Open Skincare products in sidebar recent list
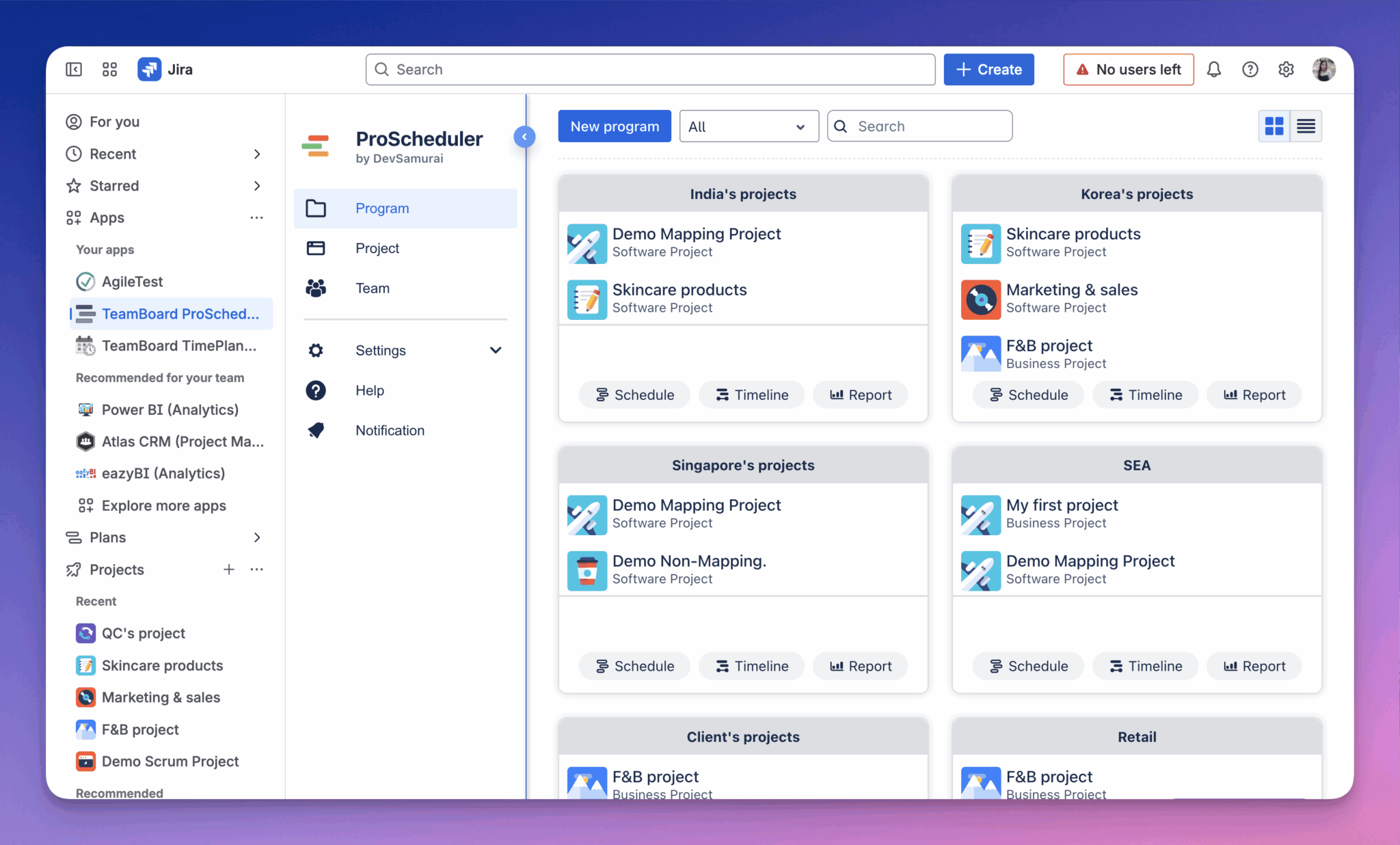This screenshot has width=1400, height=845. coord(171,665)
